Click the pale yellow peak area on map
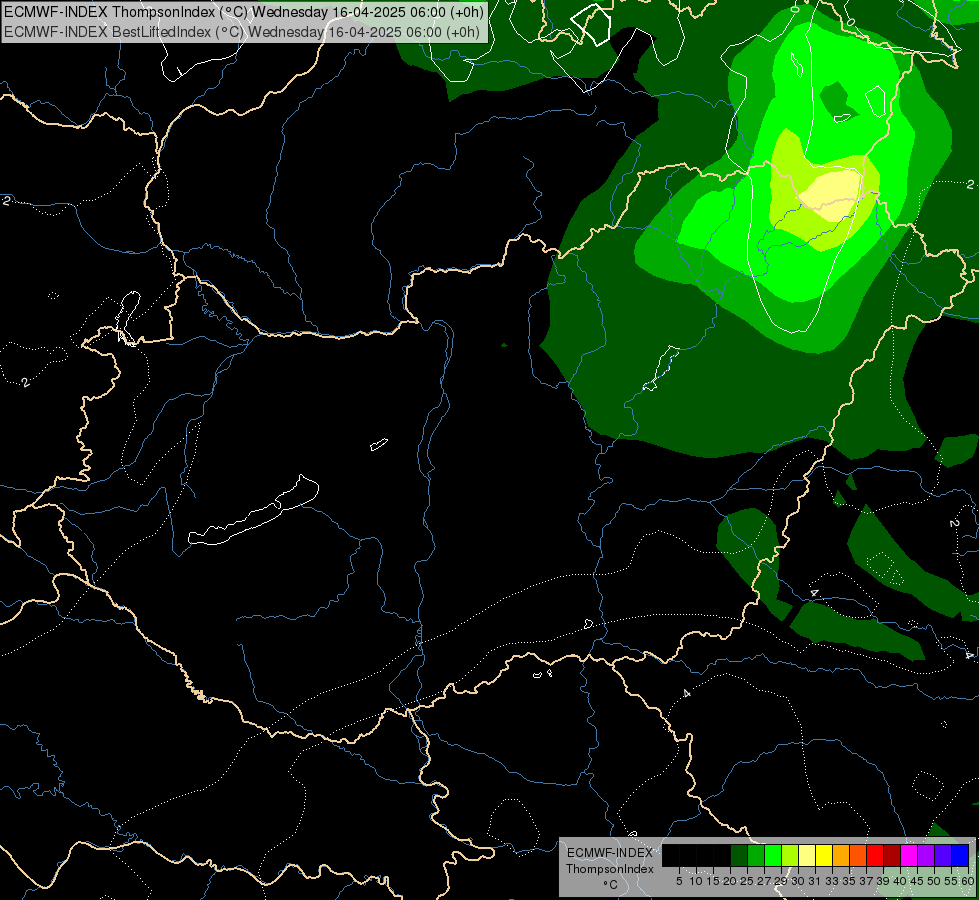 [x=832, y=194]
